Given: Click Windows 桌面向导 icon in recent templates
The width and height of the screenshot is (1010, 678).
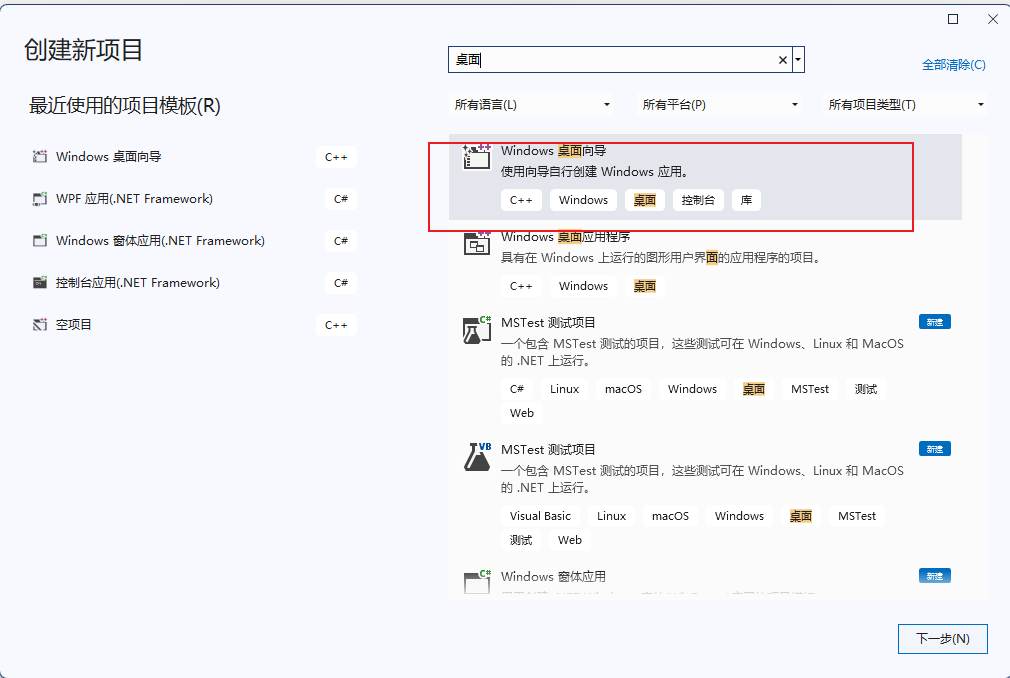Looking at the screenshot, I should [x=40, y=156].
